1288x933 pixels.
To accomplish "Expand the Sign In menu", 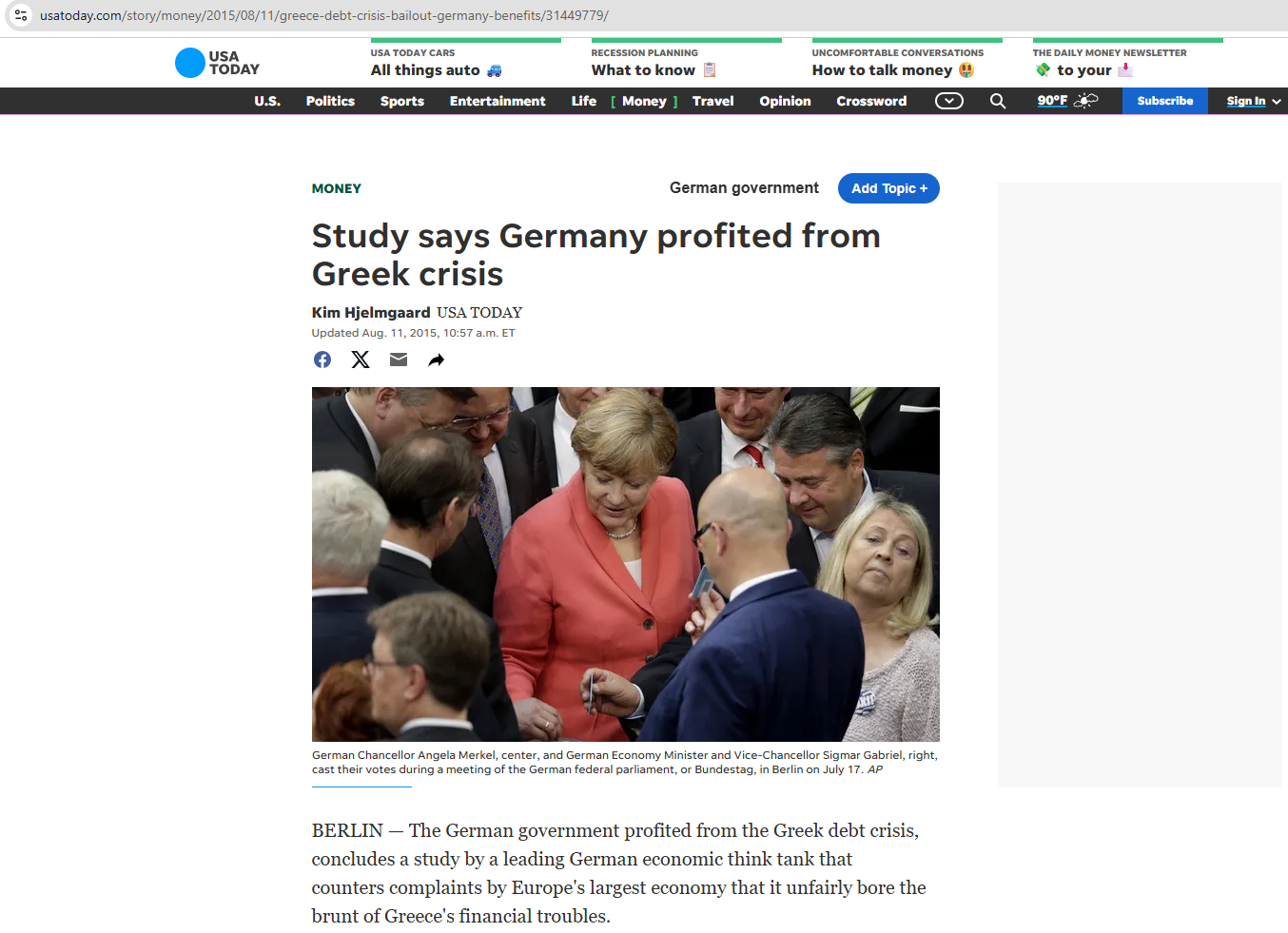I will (x=1252, y=101).
